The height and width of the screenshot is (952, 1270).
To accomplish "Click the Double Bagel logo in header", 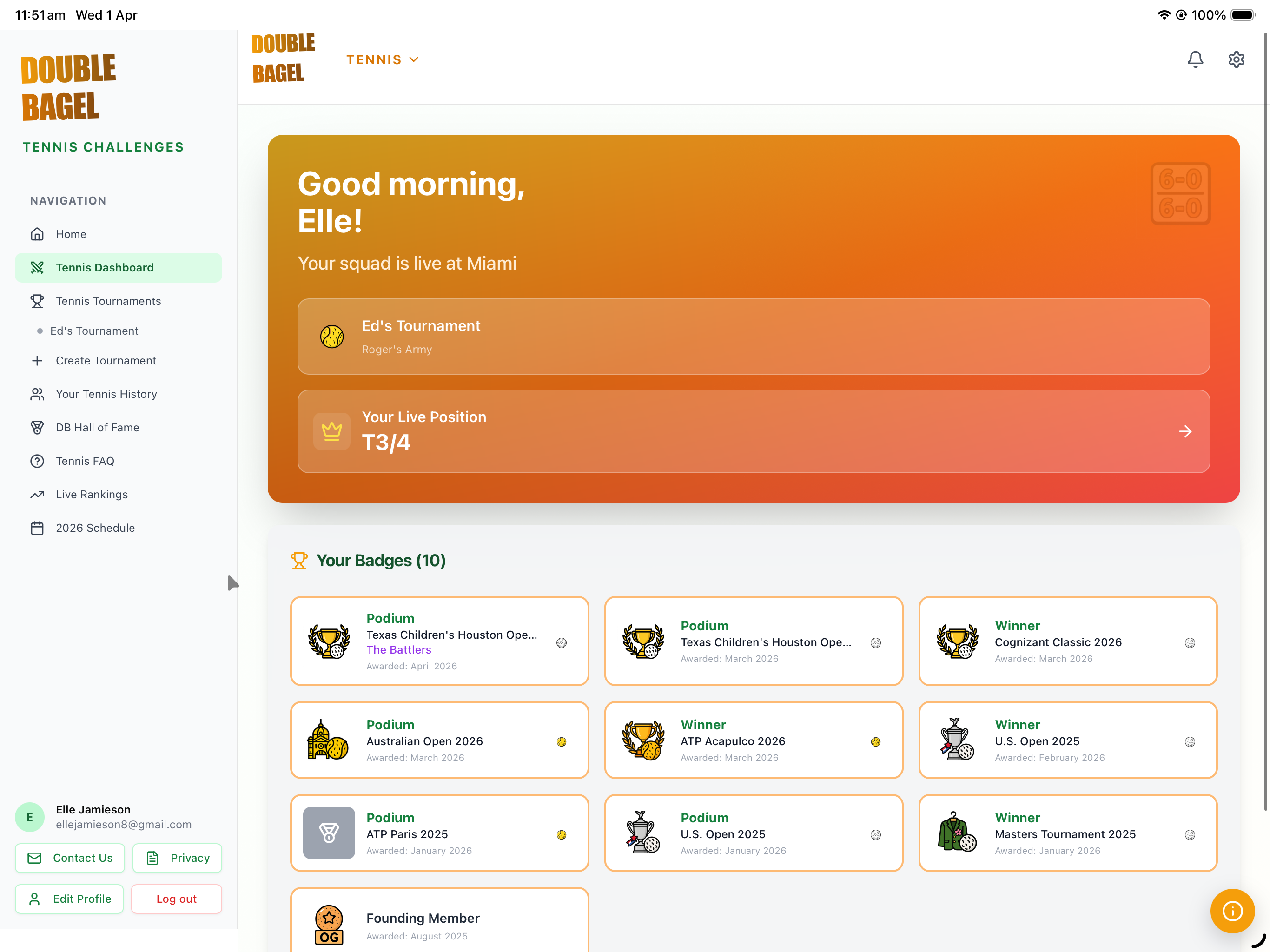I will pos(283,58).
